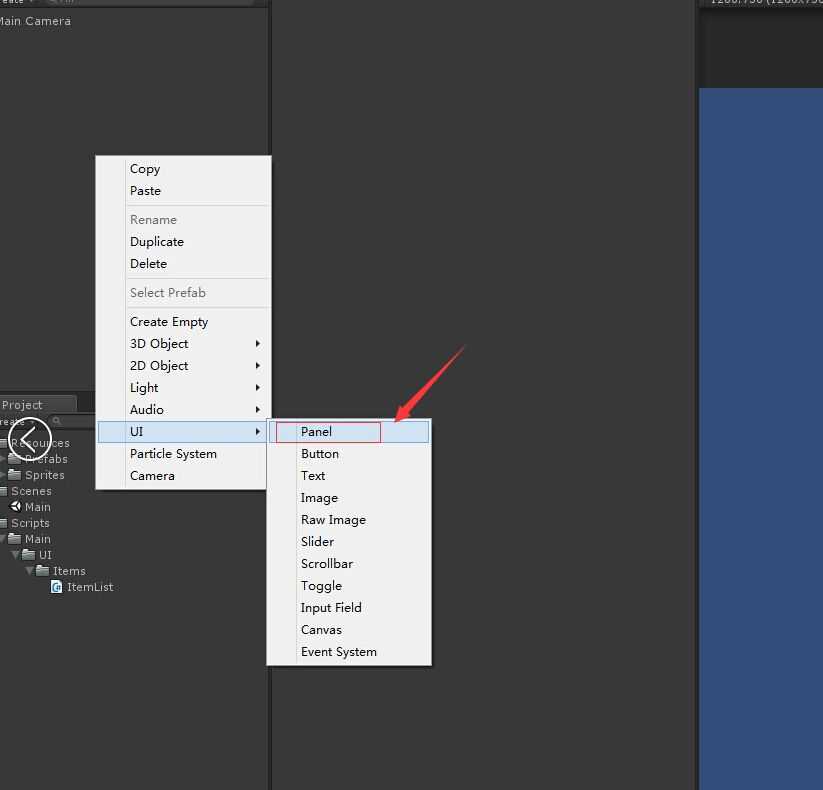823x790 pixels.
Task: Click the UI folder icon
Action: pos(28,555)
